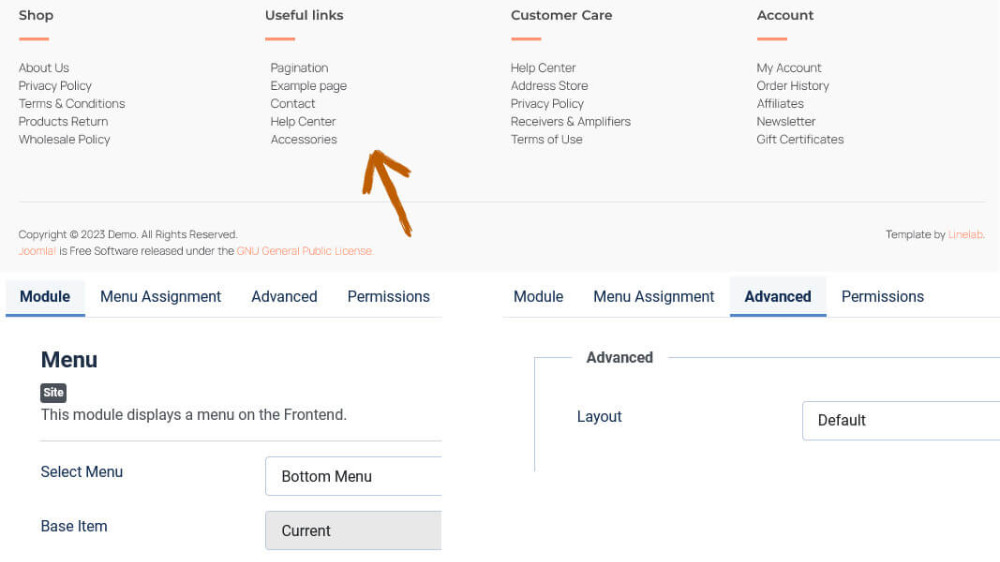This screenshot has height=562, width=1000.
Task: Open the Advanced tab in left panel
Action: coord(284,296)
